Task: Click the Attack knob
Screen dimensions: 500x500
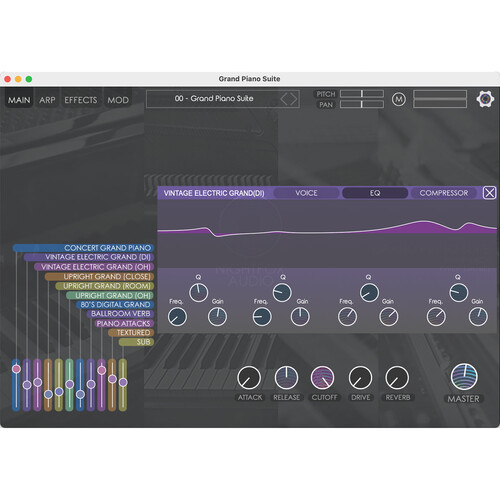Action: [249, 378]
